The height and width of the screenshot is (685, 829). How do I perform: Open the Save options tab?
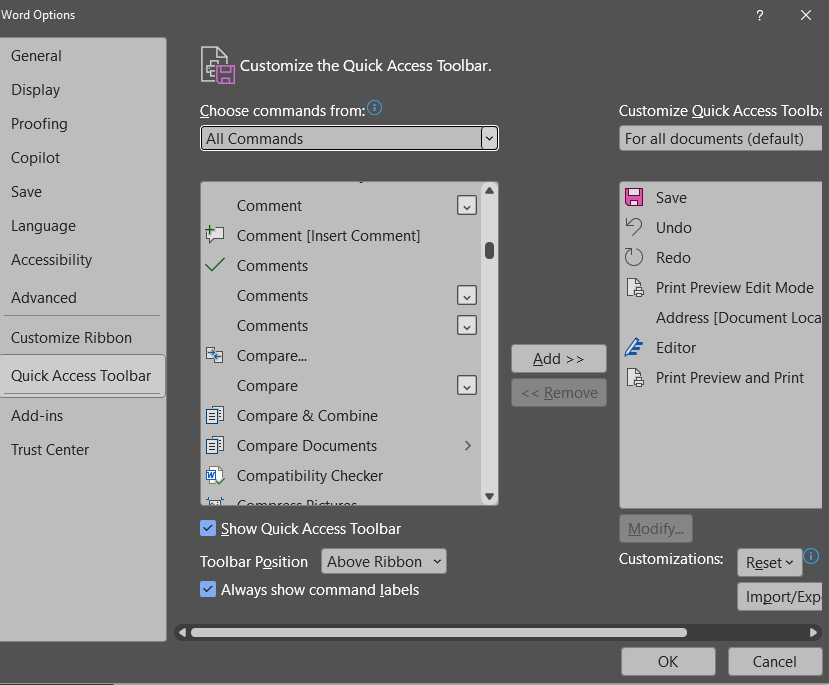tap(83, 191)
